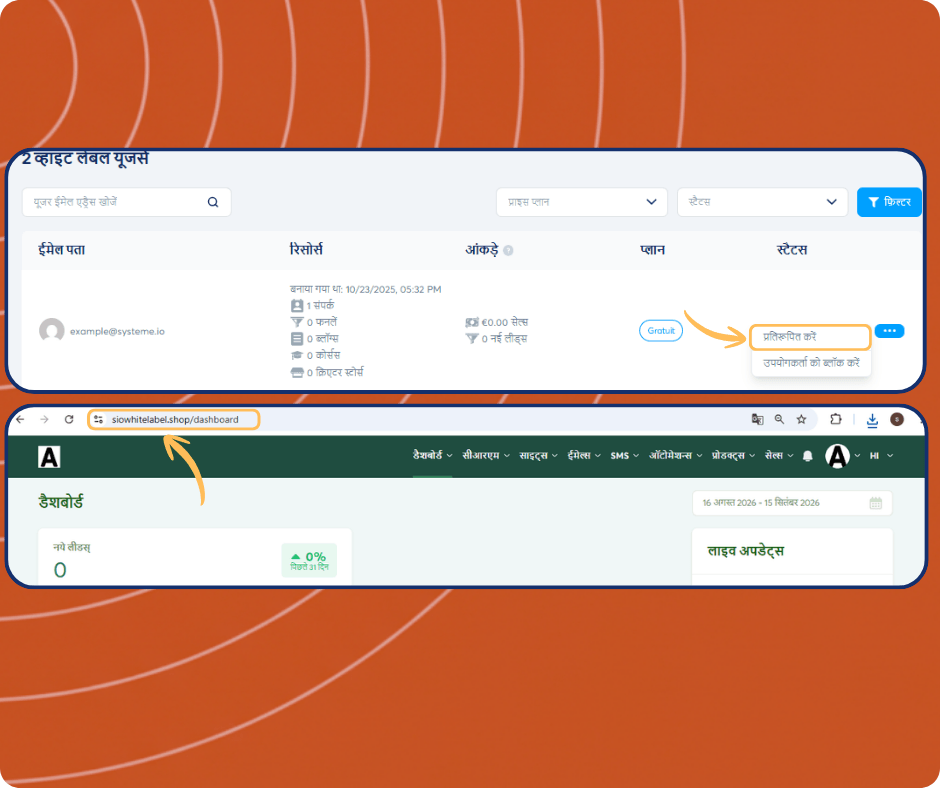Click the zoom magnifier icon in address bar
Screen dimensions: 940x788
pyautogui.click(x=779, y=420)
